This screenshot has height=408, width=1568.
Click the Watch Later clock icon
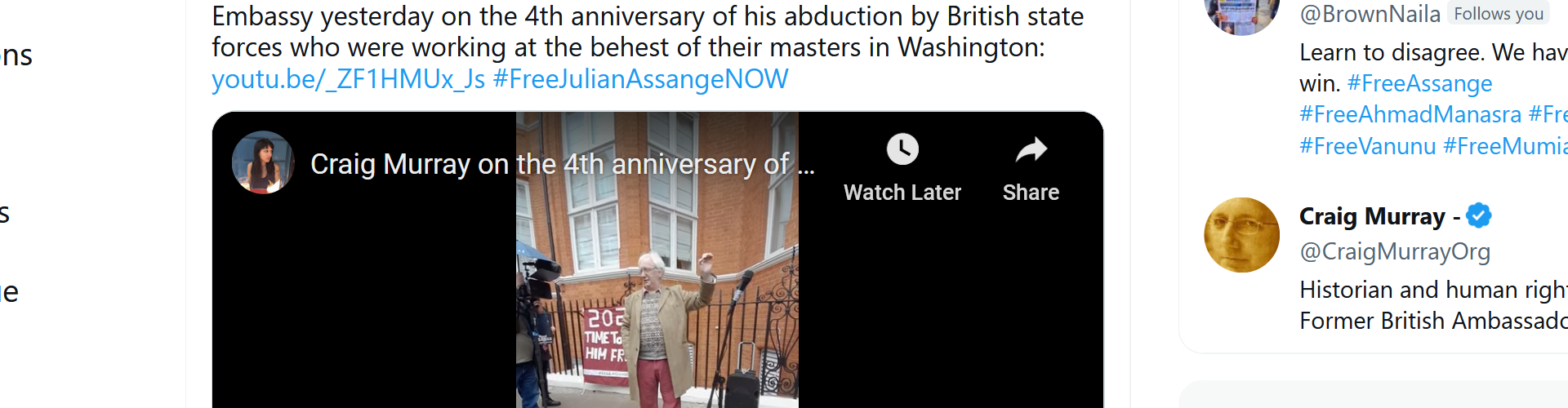point(902,149)
